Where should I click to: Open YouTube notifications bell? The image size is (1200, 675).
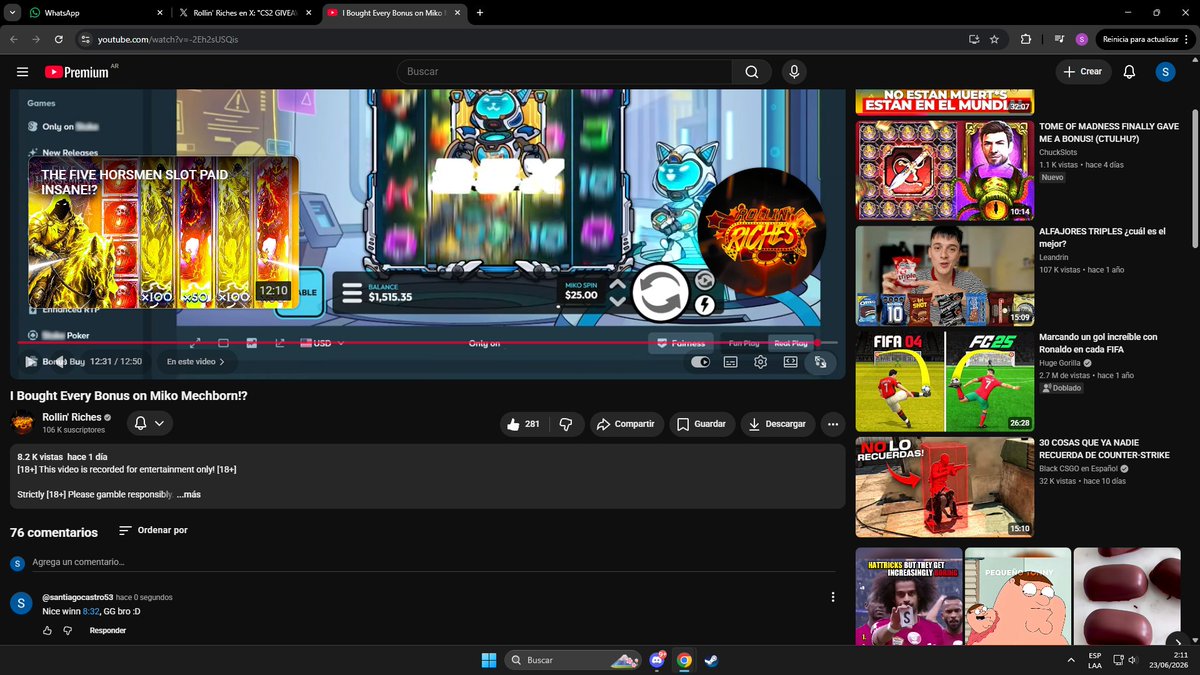(x=1129, y=72)
